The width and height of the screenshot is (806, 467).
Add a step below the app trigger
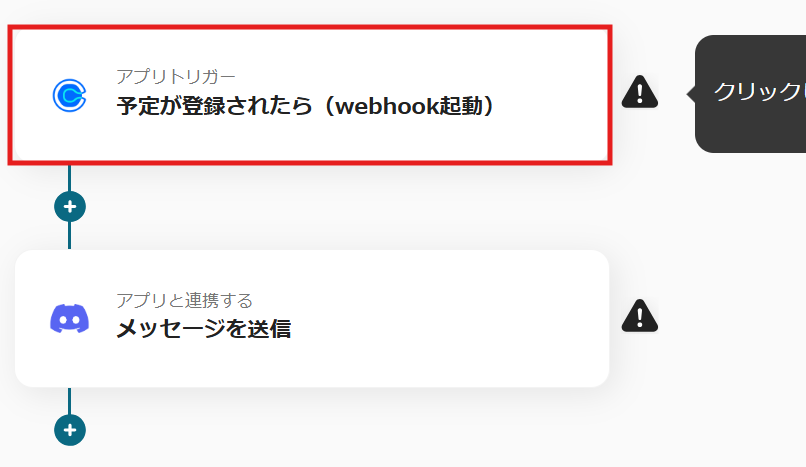tap(70, 207)
